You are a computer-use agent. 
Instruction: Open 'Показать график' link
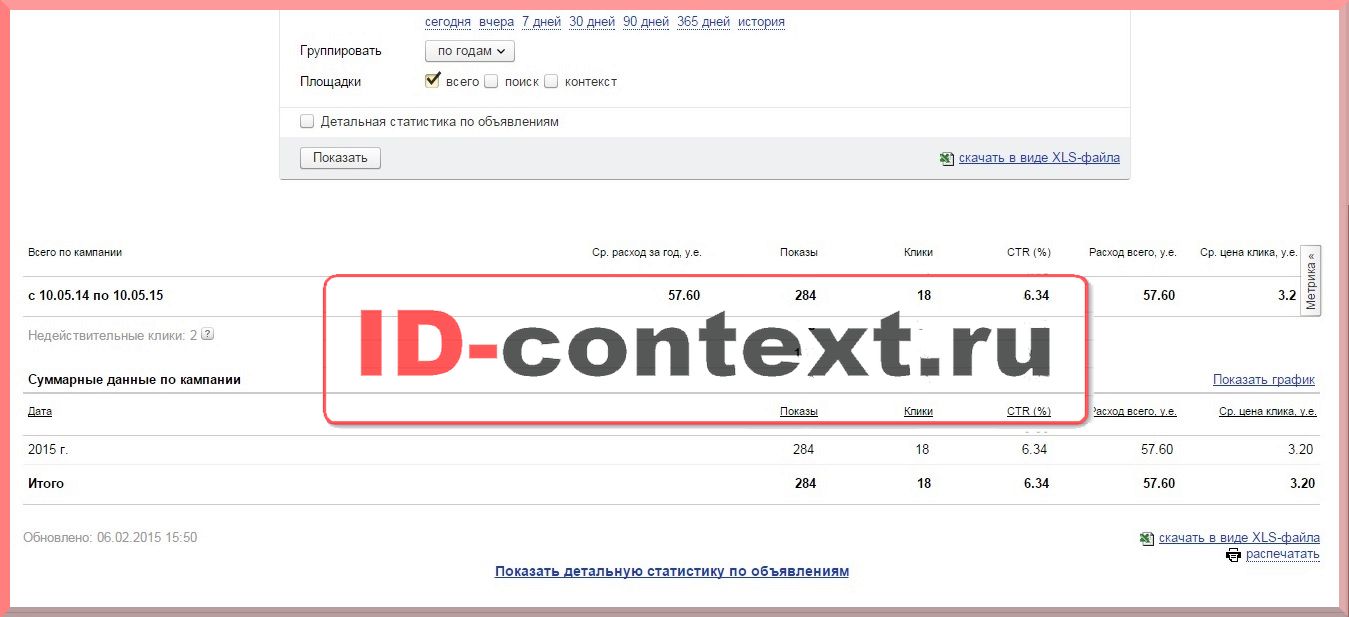pyautogui.click(x=1264, y=380)
